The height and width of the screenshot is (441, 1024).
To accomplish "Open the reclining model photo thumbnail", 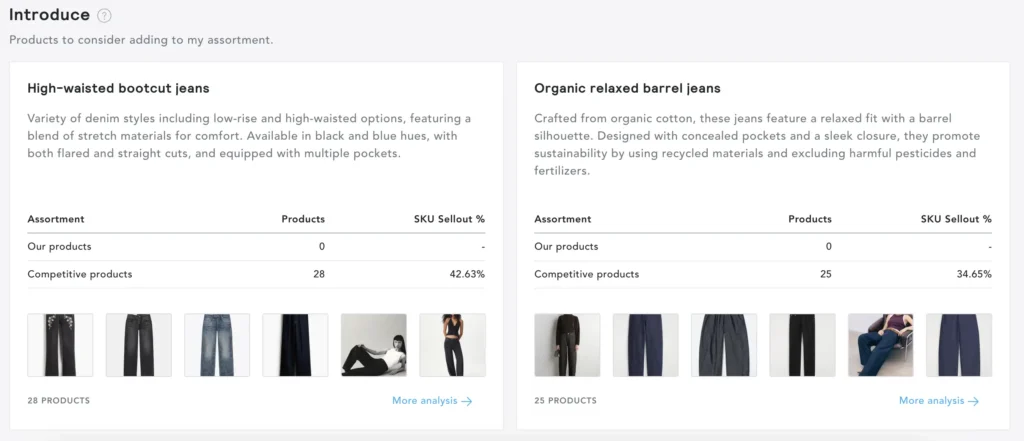I will pyautogui.click(x=374, y=345).
